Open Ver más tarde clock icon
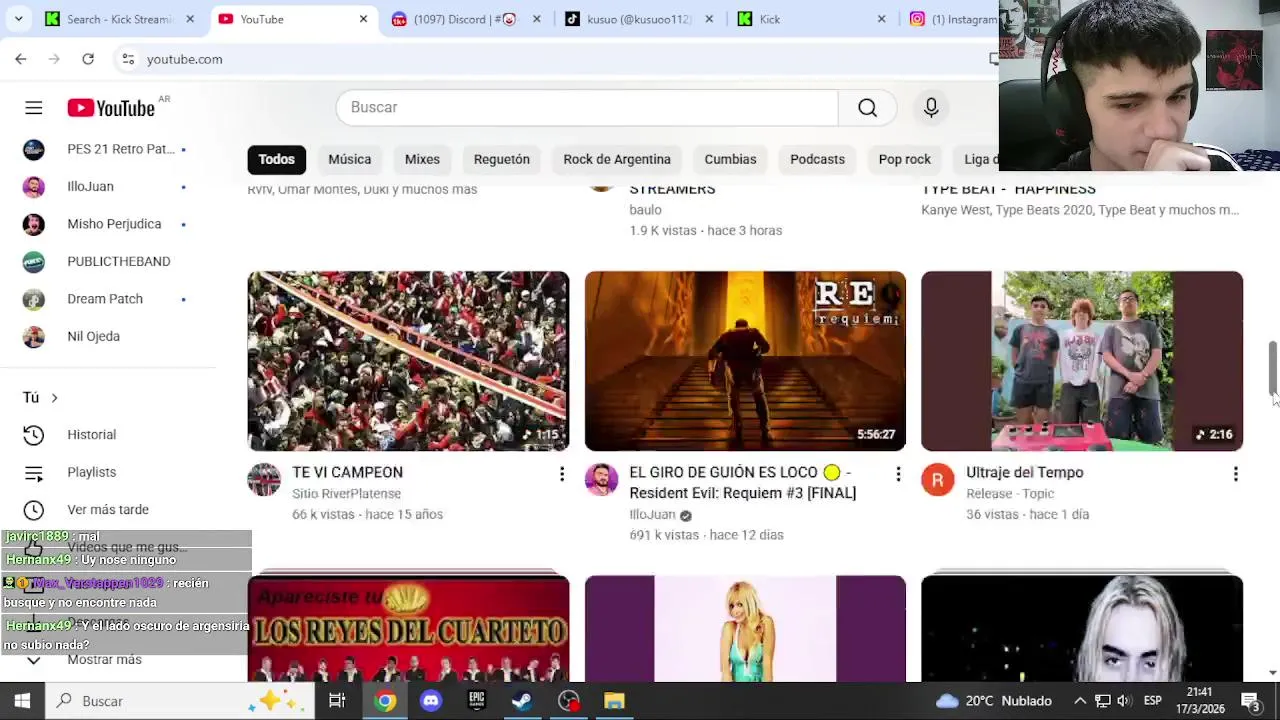Screen dimensions: 1280x720 34,509
